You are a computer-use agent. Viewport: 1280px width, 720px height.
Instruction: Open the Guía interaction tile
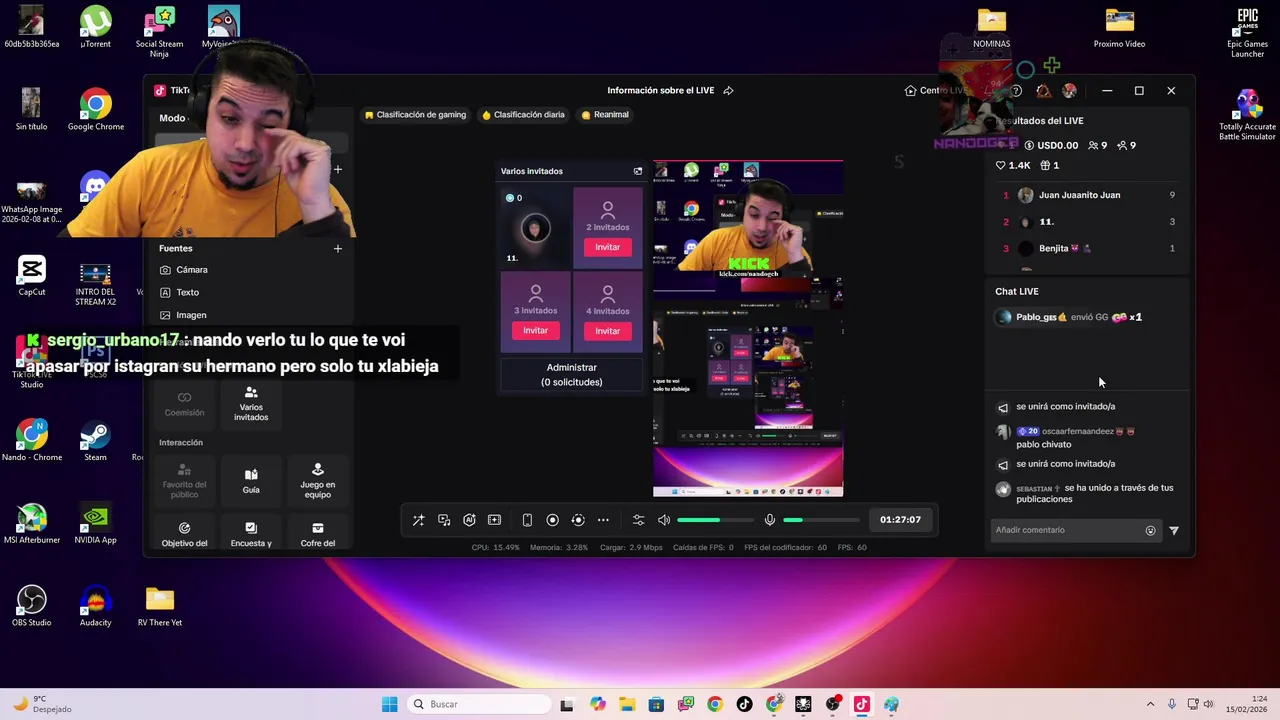click(x=251, y=480)
